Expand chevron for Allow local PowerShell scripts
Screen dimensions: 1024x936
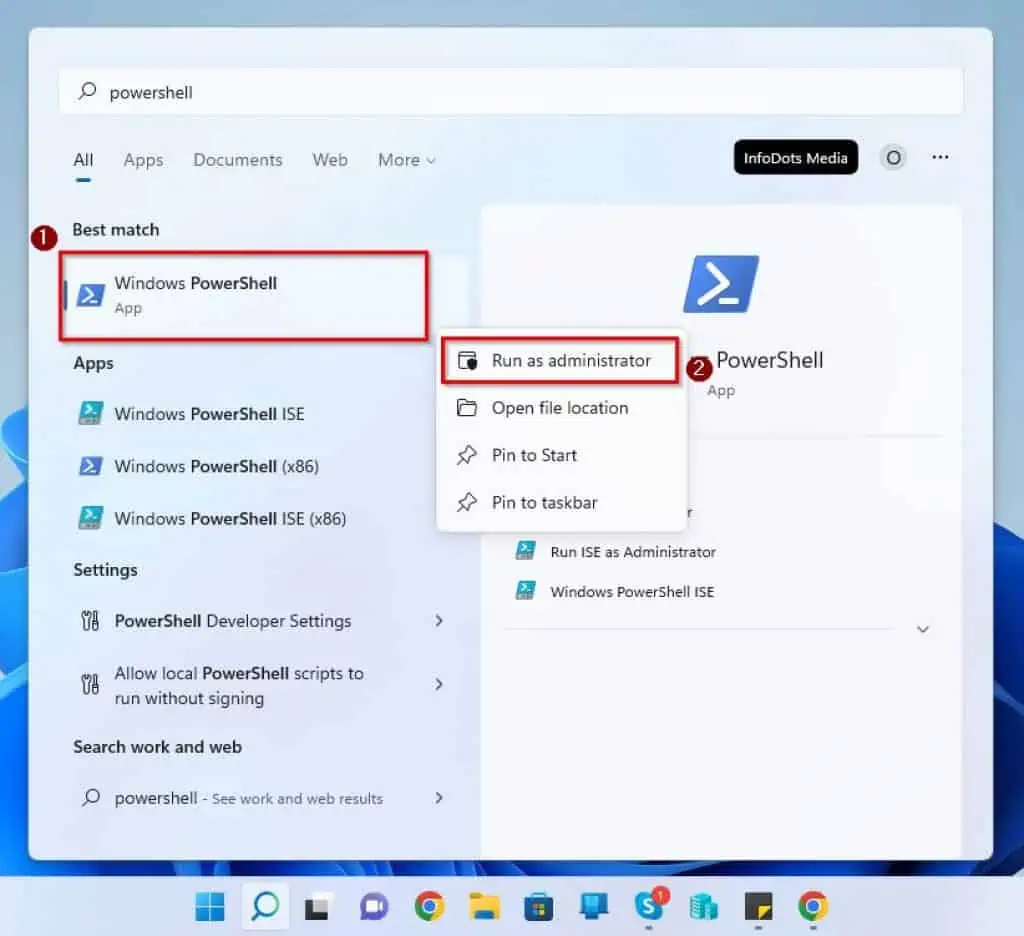coord(439,684)
